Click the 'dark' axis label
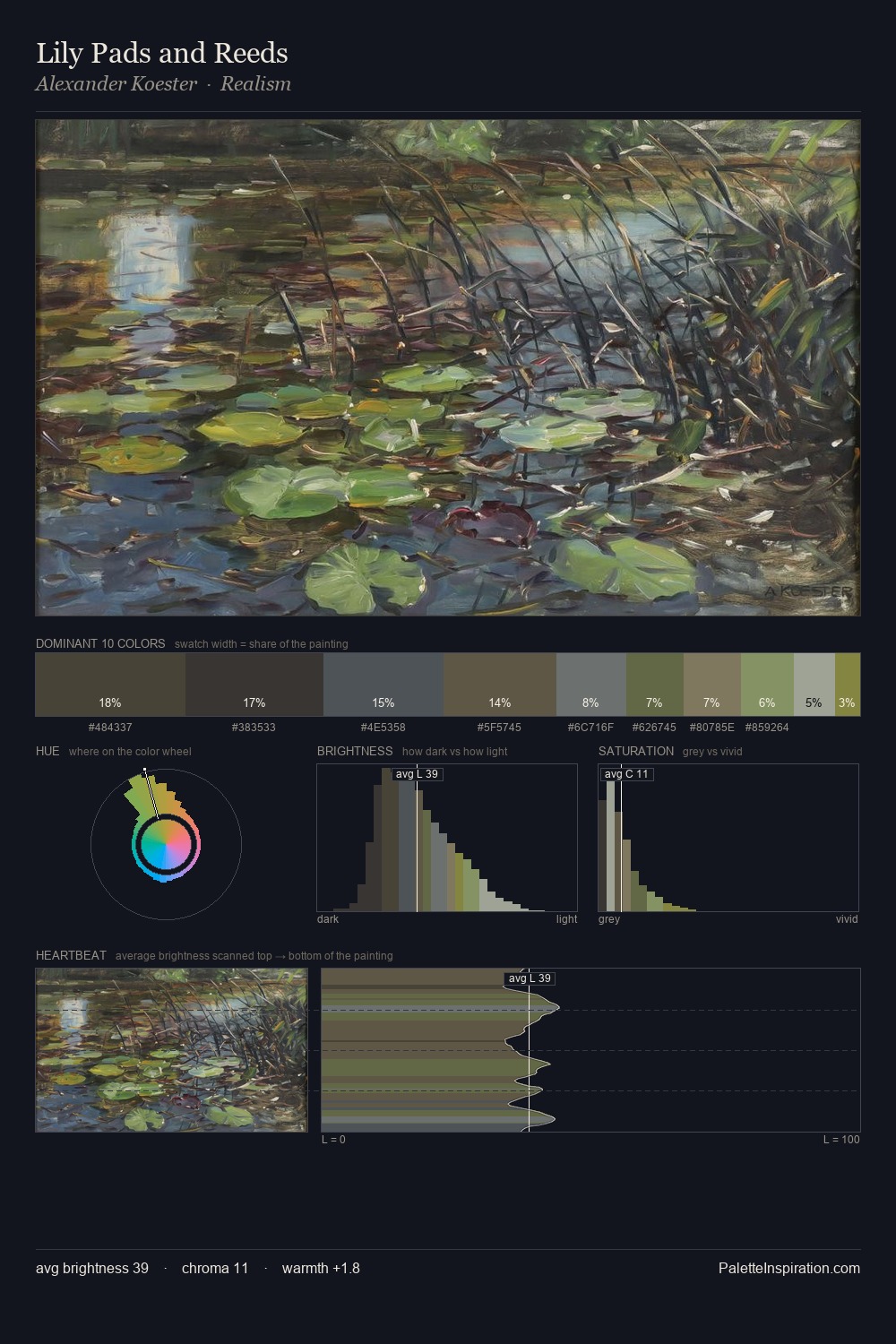The image size is (896, 1344). [x=328, y=919]
